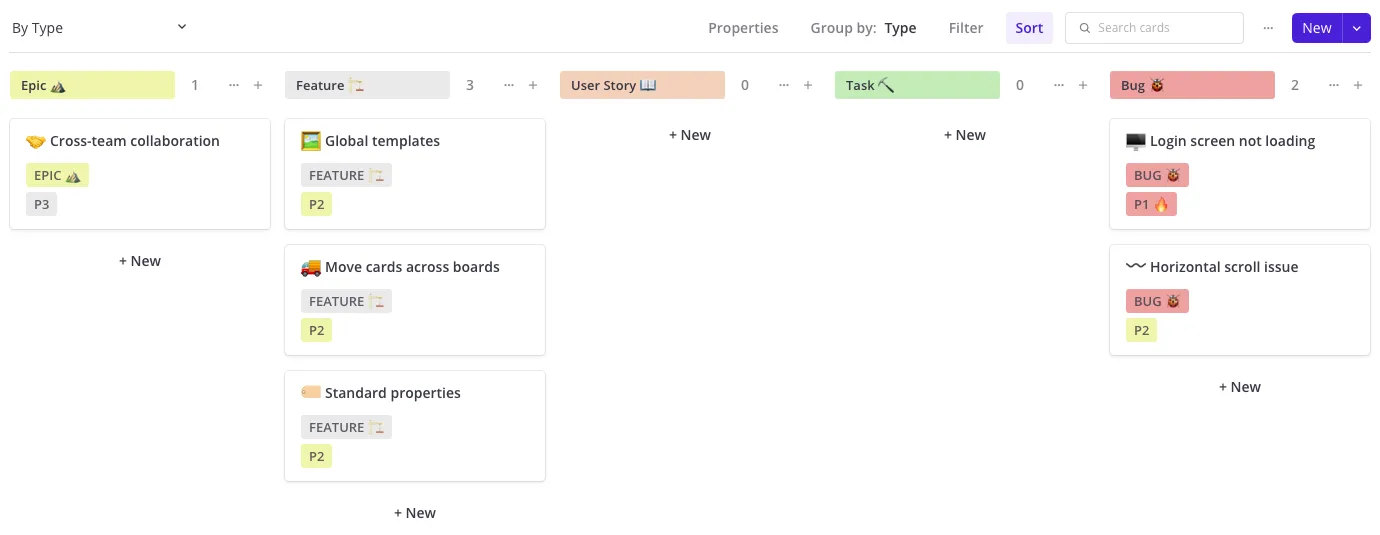
Task: Click FEATURE tag on Move cards card
Action: pyautogui.click(x=346, y=301)
